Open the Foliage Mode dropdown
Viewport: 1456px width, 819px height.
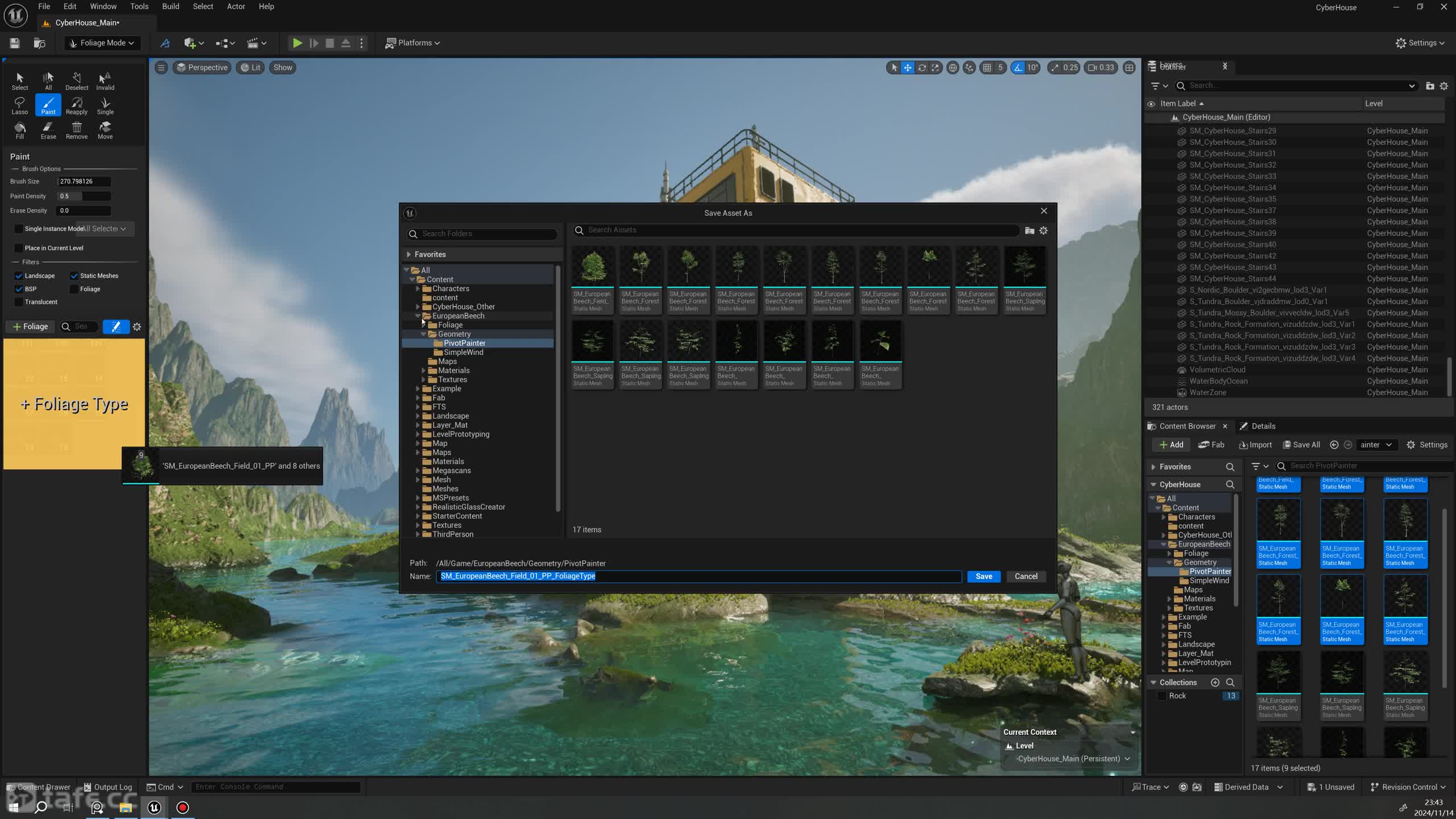[102, 43]
